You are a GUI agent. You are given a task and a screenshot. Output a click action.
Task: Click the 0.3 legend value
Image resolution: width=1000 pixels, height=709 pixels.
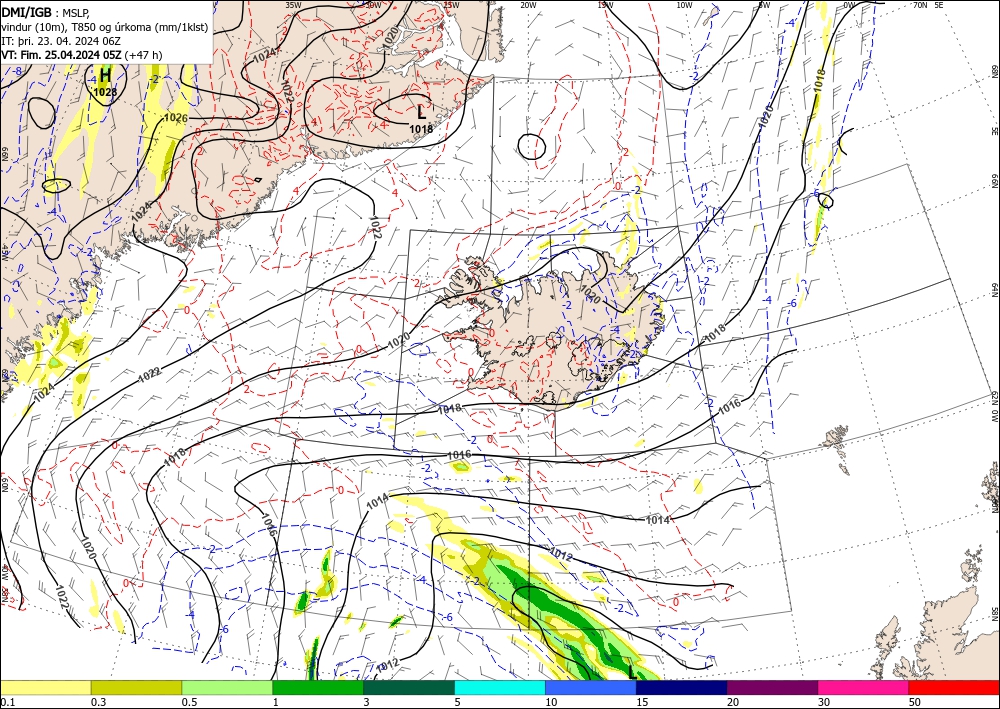[x=98, y=702]
